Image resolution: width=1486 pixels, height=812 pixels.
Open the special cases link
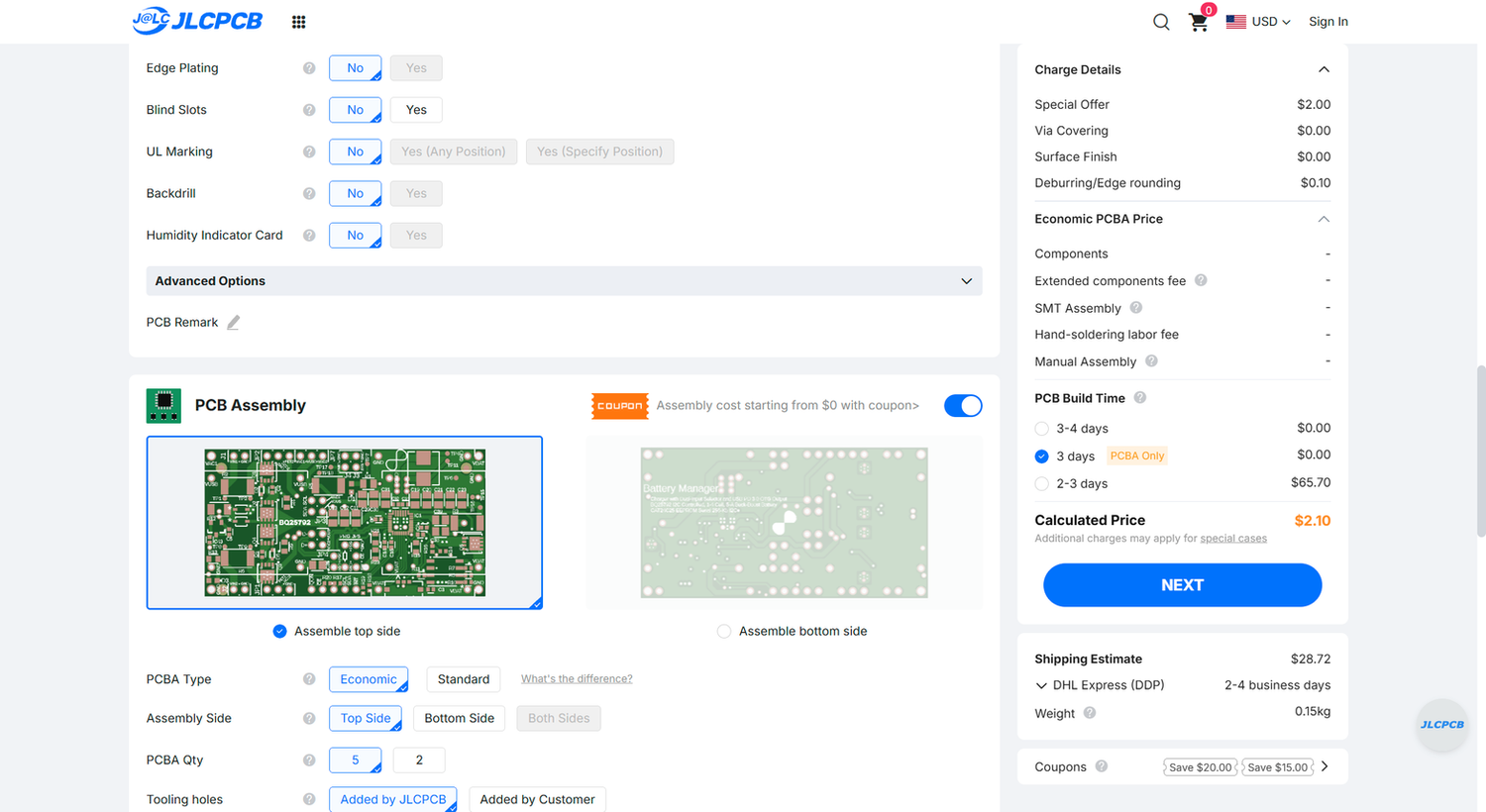coord(1233,539)
